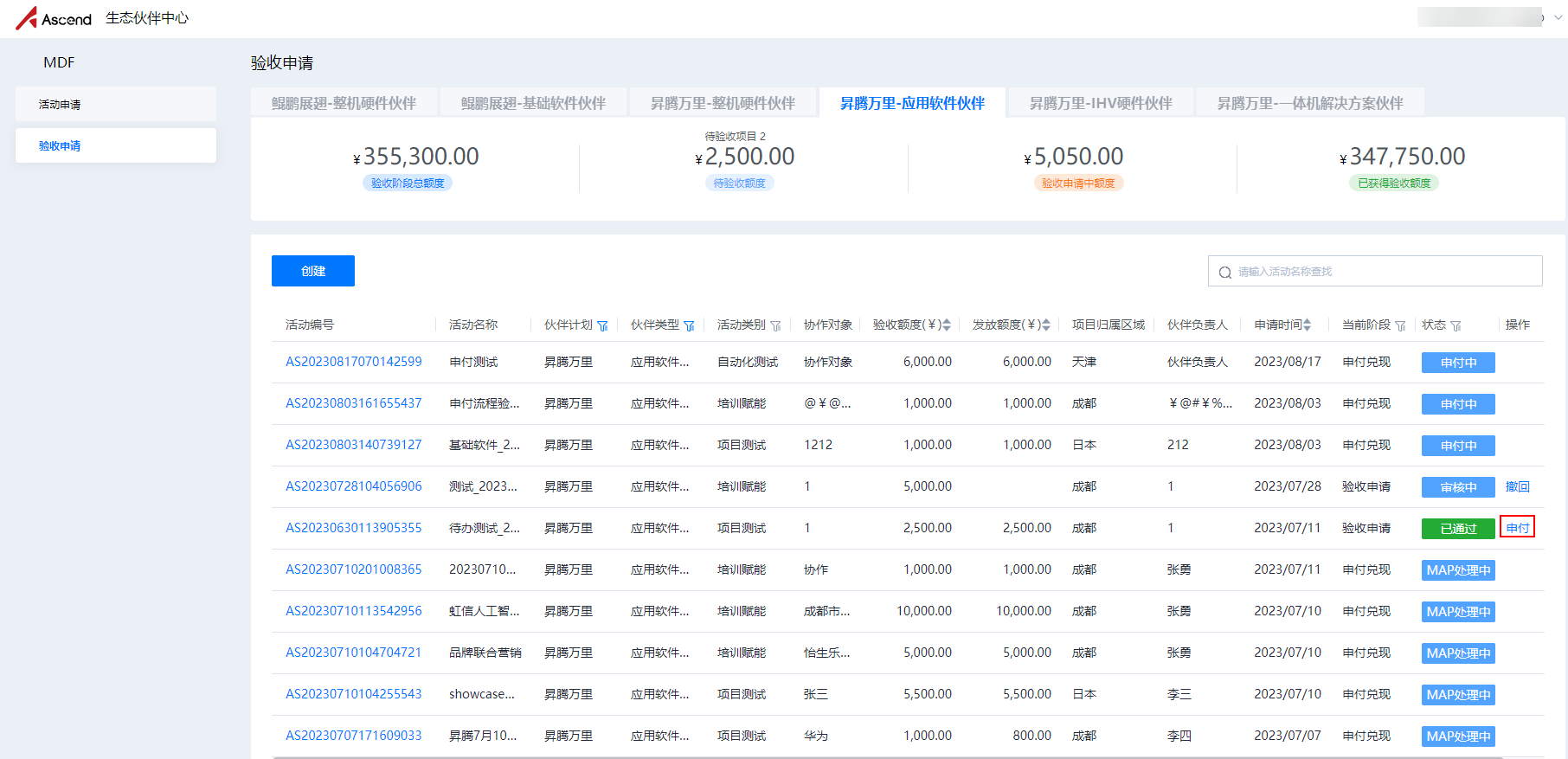Open record AS20230710104704721
This screenshot has width=1568, height=759.
point(354,653)
